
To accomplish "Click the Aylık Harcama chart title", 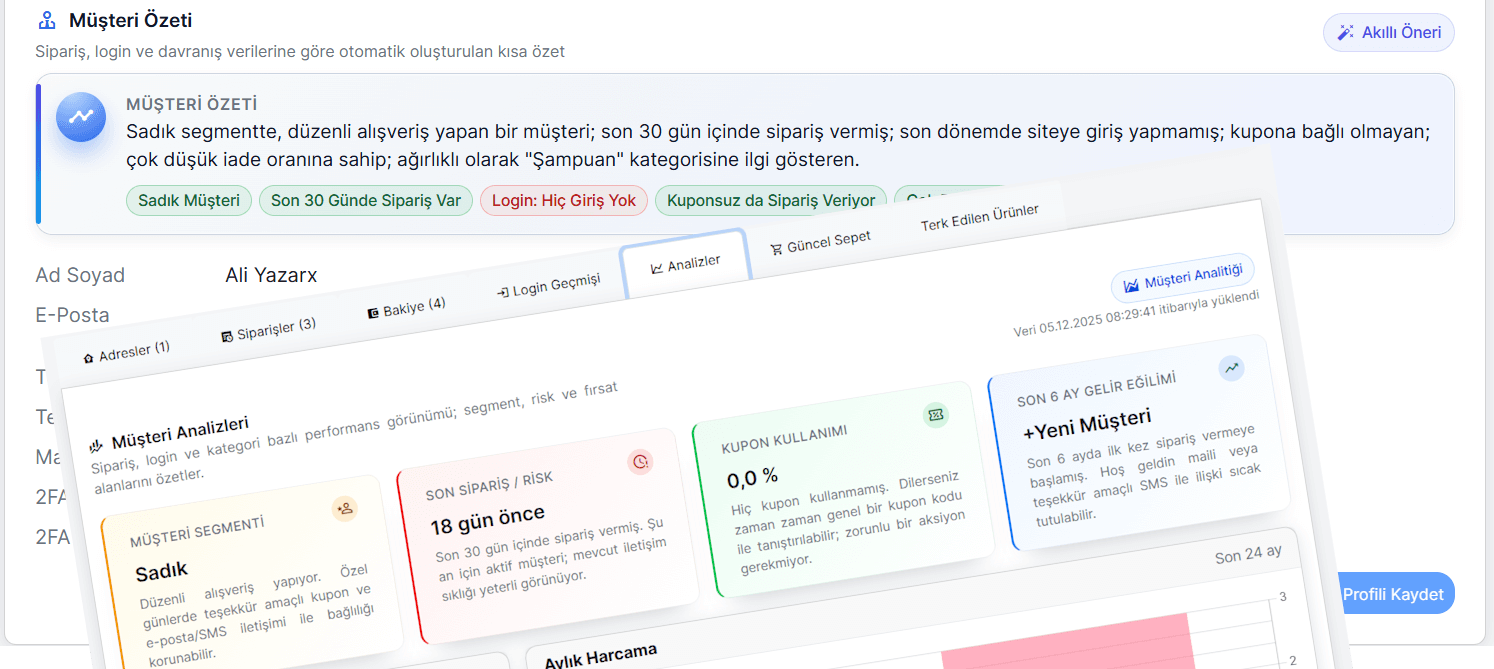I will pos(601,657).
